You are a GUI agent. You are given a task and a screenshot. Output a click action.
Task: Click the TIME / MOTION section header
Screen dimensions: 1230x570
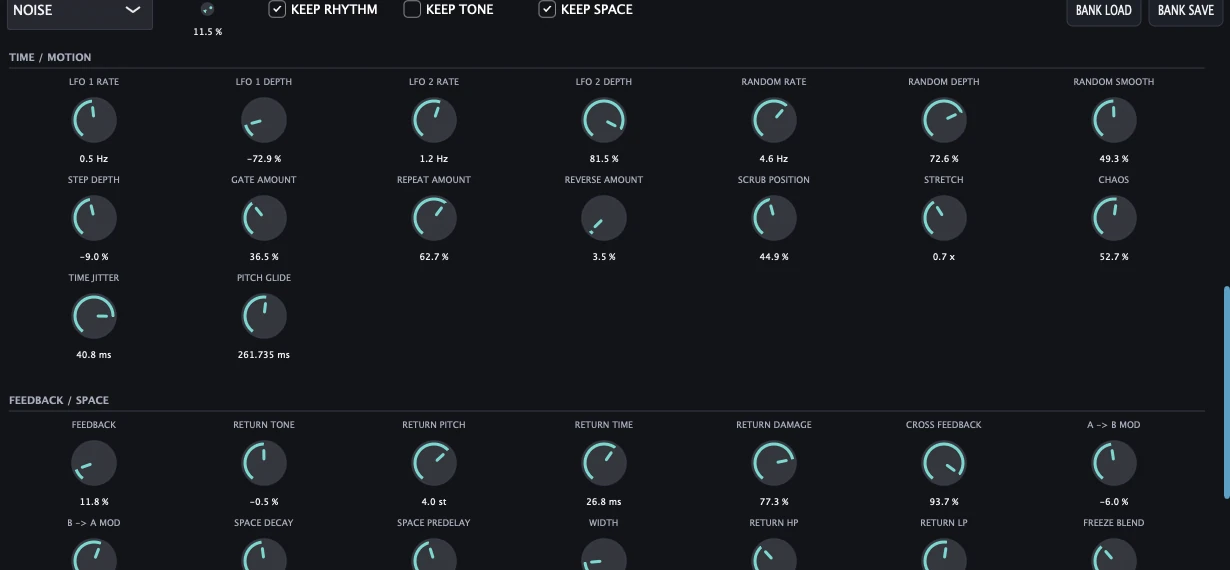(x=50, y=57)
